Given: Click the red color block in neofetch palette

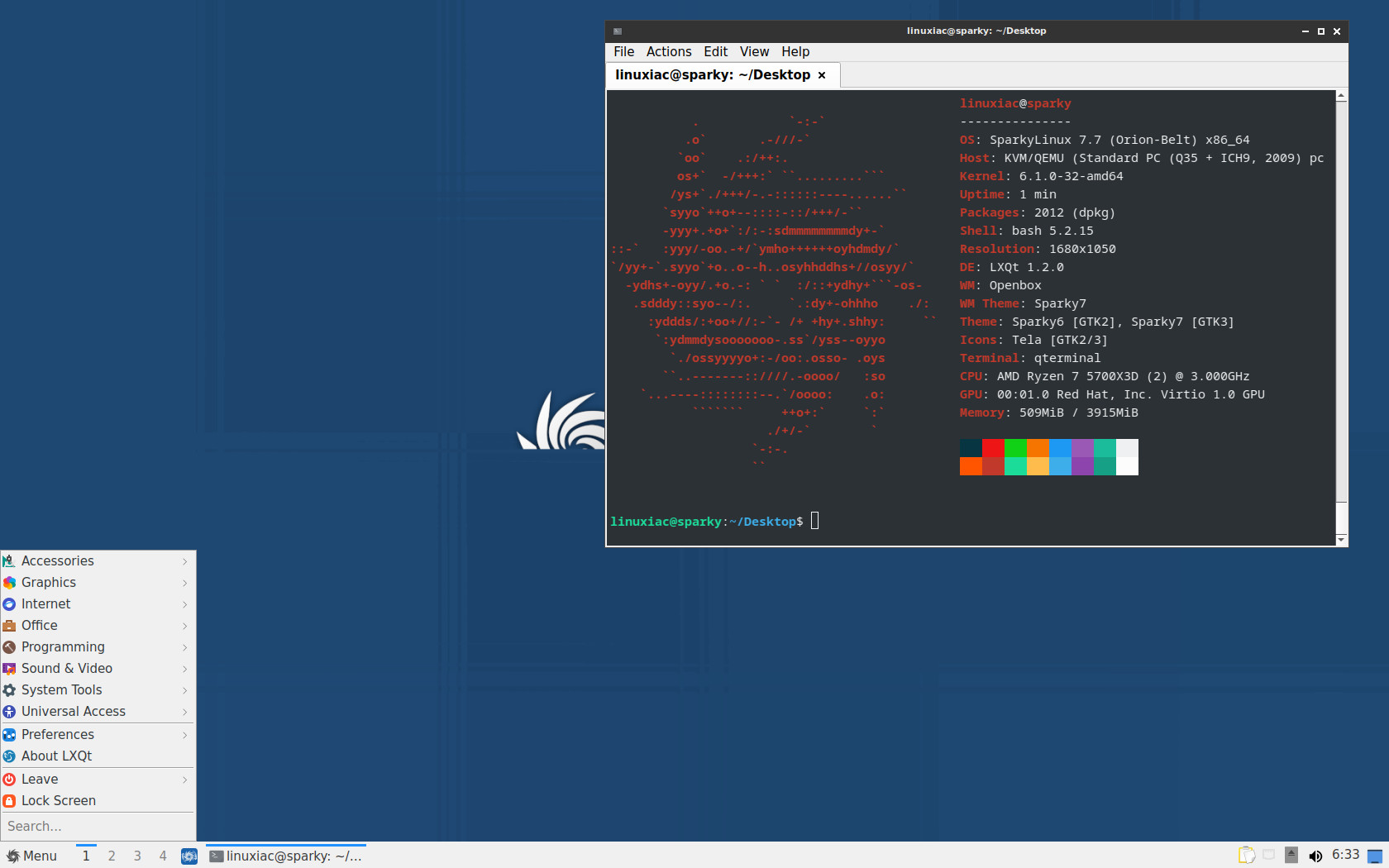Looking at the screenshot, I should click(x=993, y=448).
